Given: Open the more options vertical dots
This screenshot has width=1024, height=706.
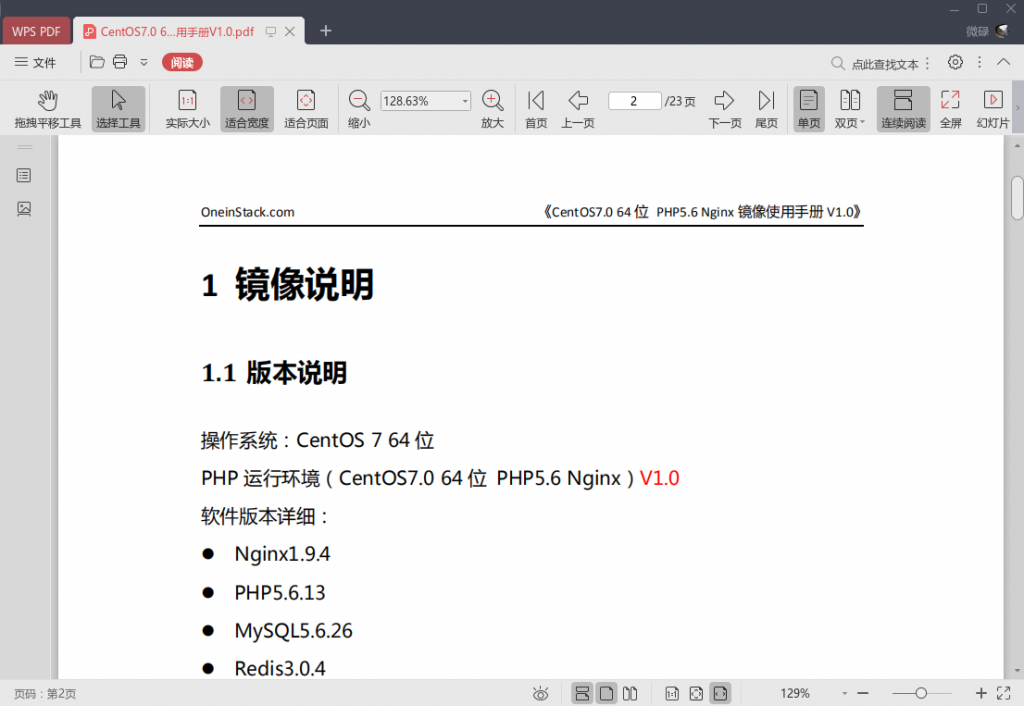Looking at the screenshot, I should (x=979, y=62).
